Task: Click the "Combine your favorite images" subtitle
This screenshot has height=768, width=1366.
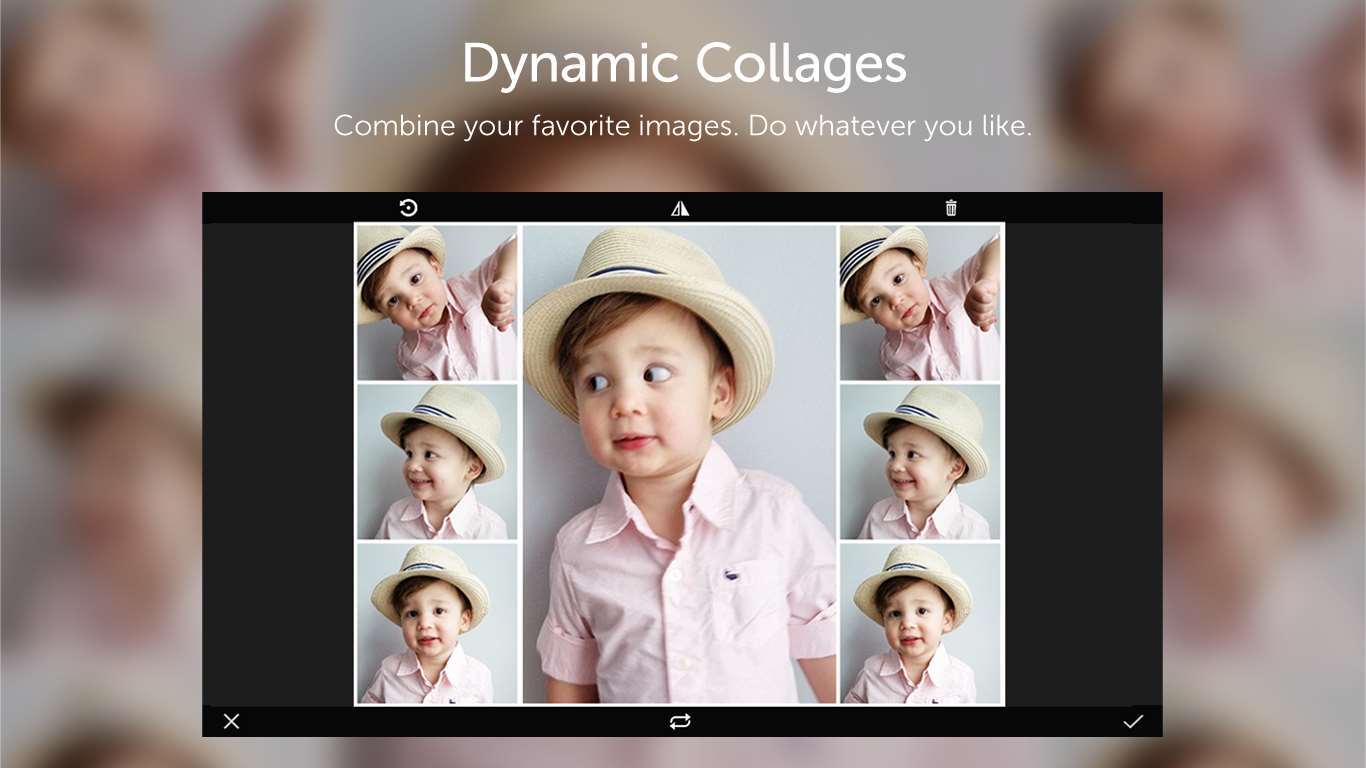Action: (x=683, y=126)
